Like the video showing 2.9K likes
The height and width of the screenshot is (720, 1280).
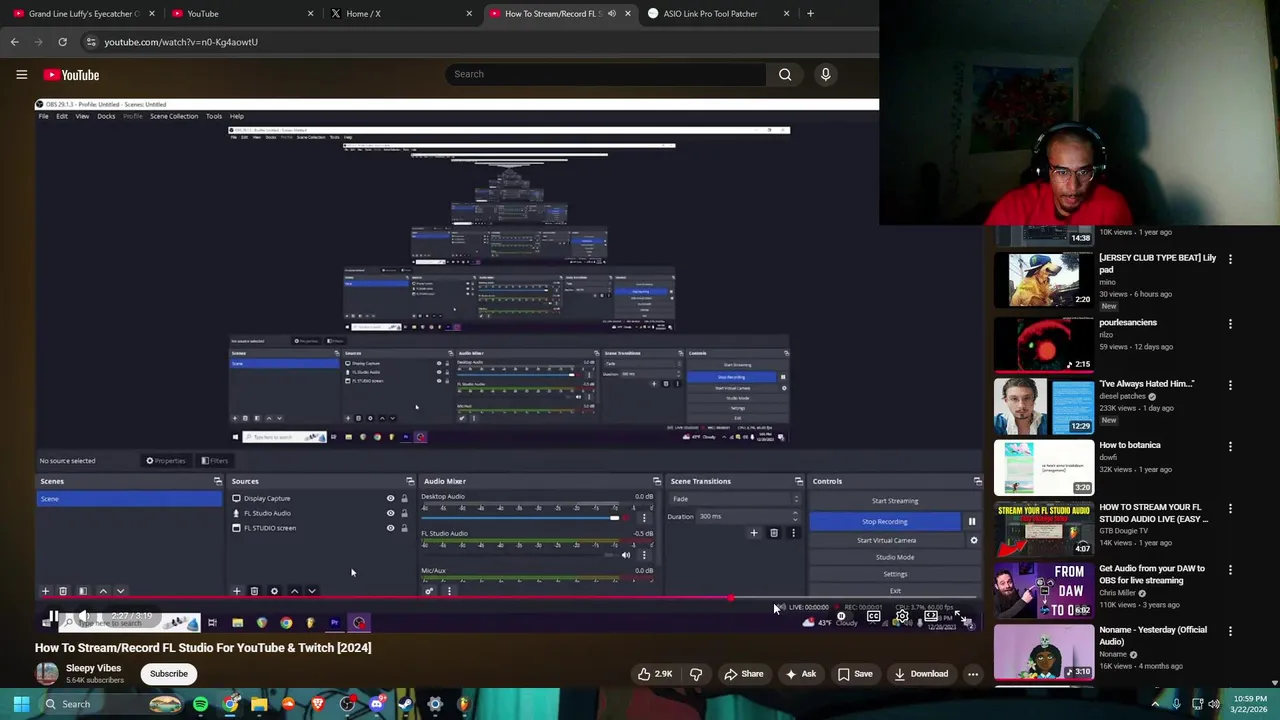click(655, 674)
